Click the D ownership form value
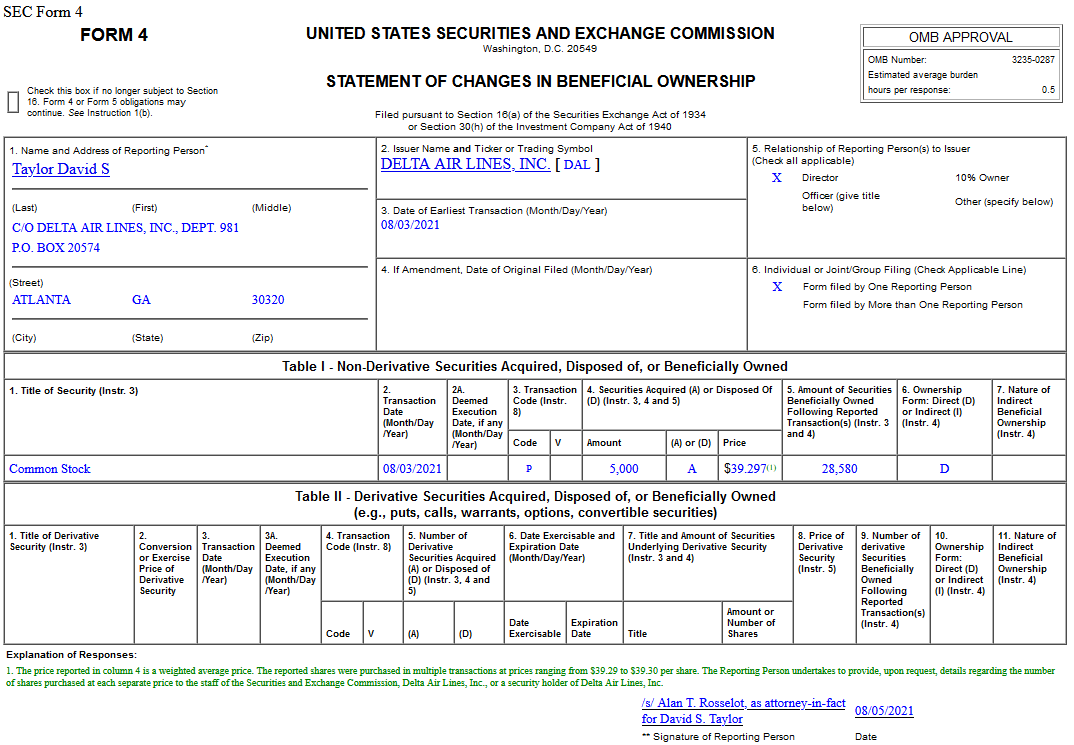Image resolution: width=1074 pixels, height=745 pixels. tap(944, 469)
